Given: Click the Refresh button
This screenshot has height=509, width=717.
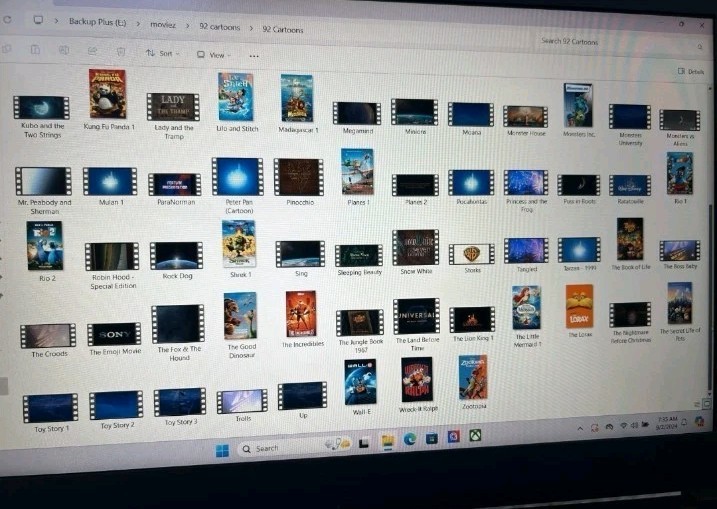Looking at the screenshot, I should click(x=7, y=19).
